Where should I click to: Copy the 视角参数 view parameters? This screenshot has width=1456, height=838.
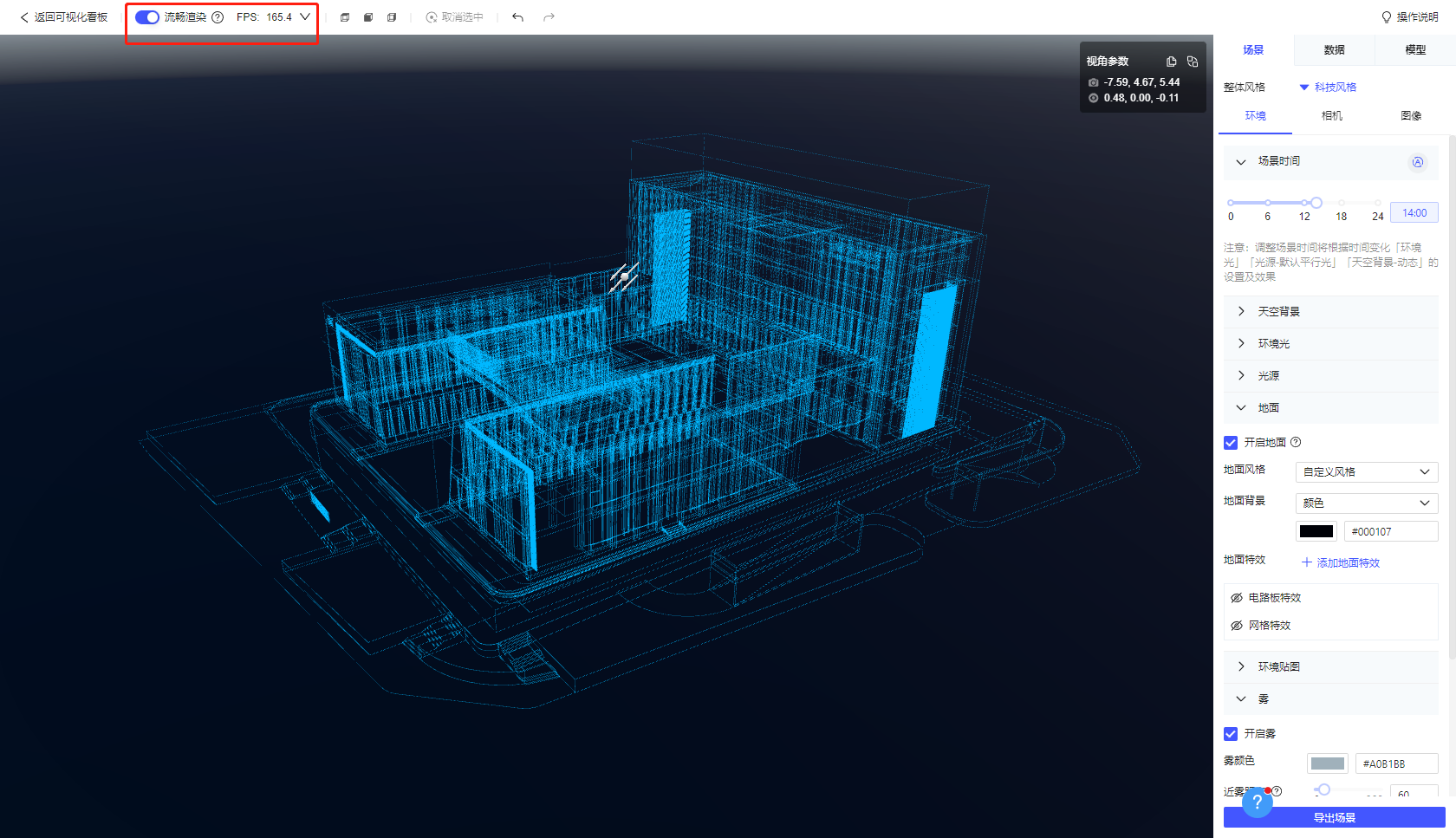click(x=1171, y=62)
